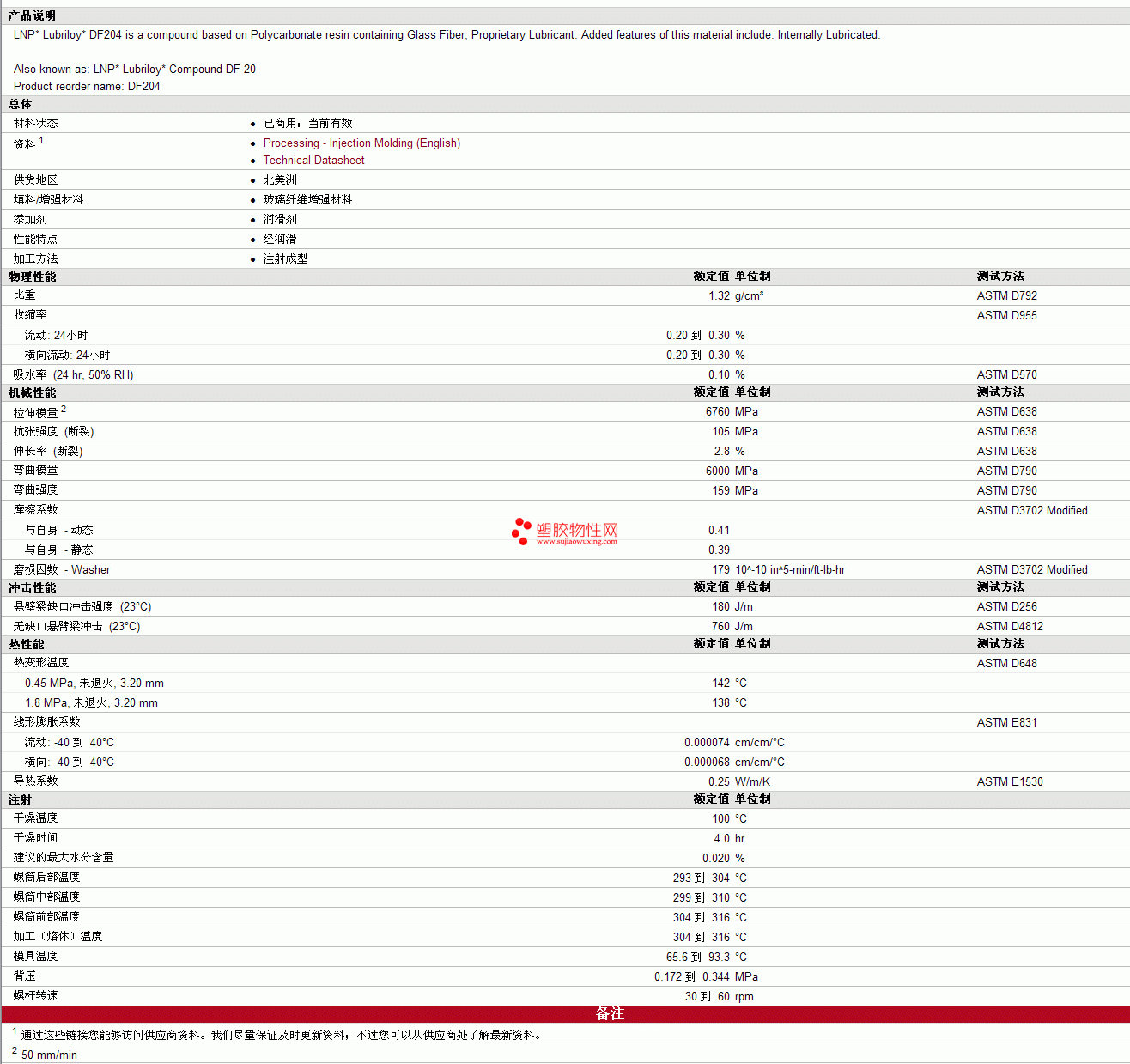This screenshot has width=1130, height=1064.
Task: Click the 产品说明 section header
Action: [32, 16]
